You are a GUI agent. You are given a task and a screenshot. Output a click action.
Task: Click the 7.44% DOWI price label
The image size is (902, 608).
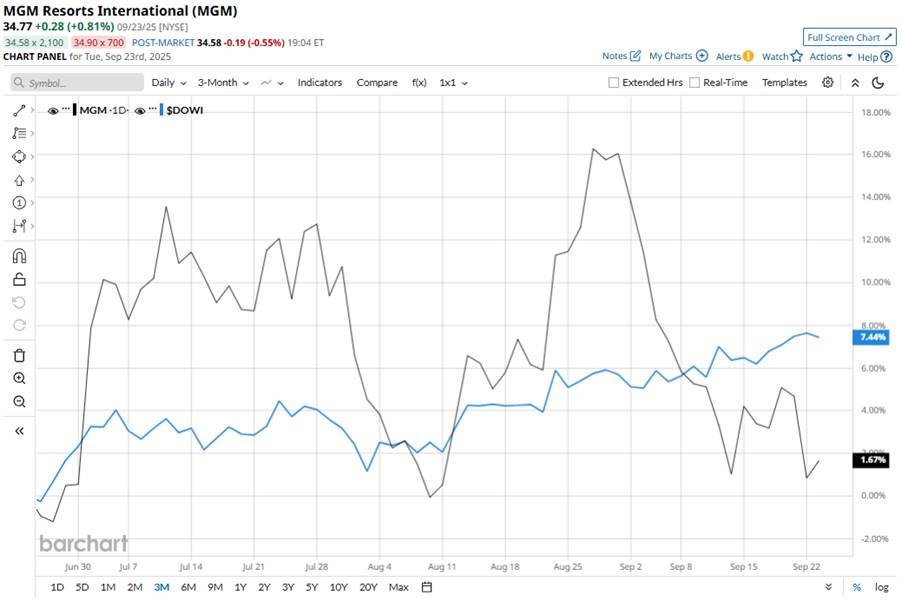871,337
